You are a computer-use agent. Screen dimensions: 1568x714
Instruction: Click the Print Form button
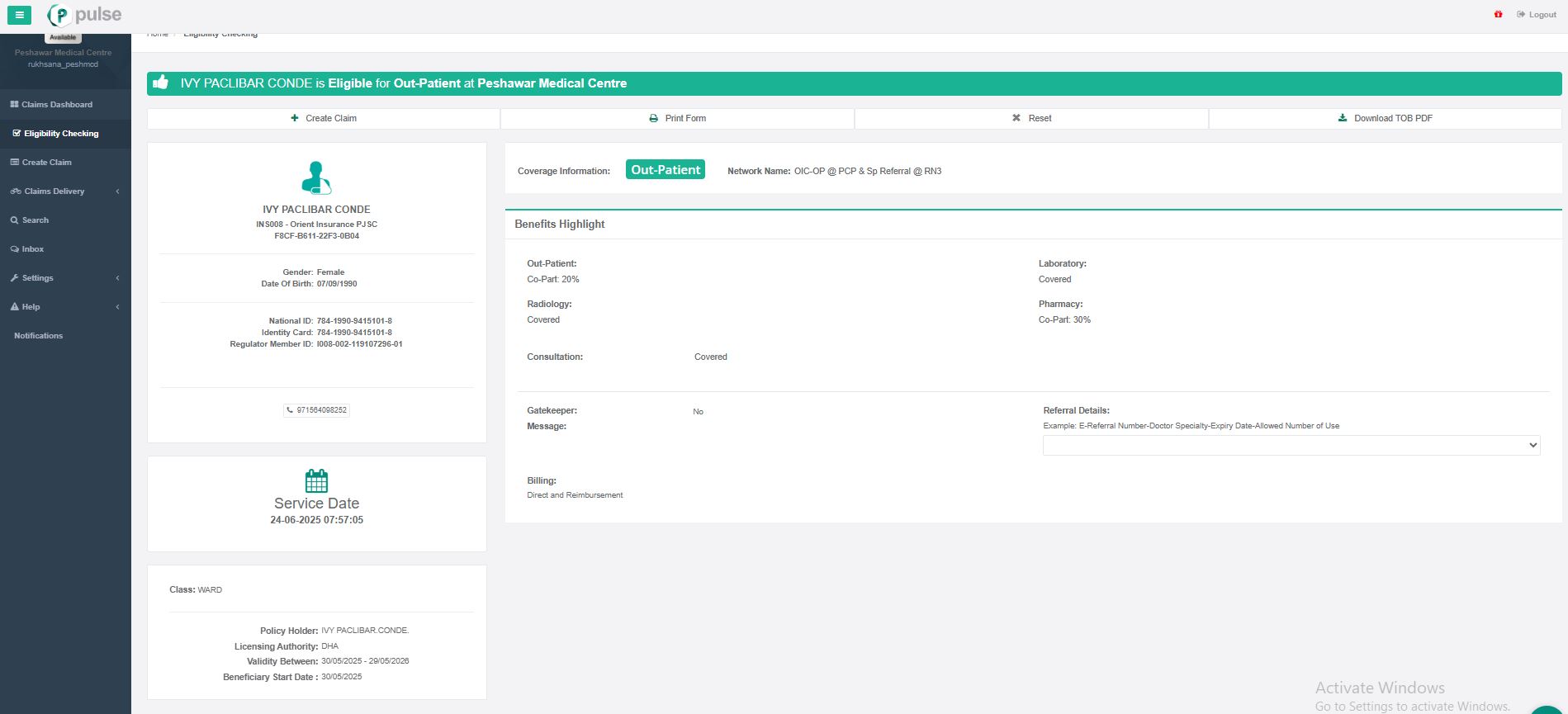(677, 119)
